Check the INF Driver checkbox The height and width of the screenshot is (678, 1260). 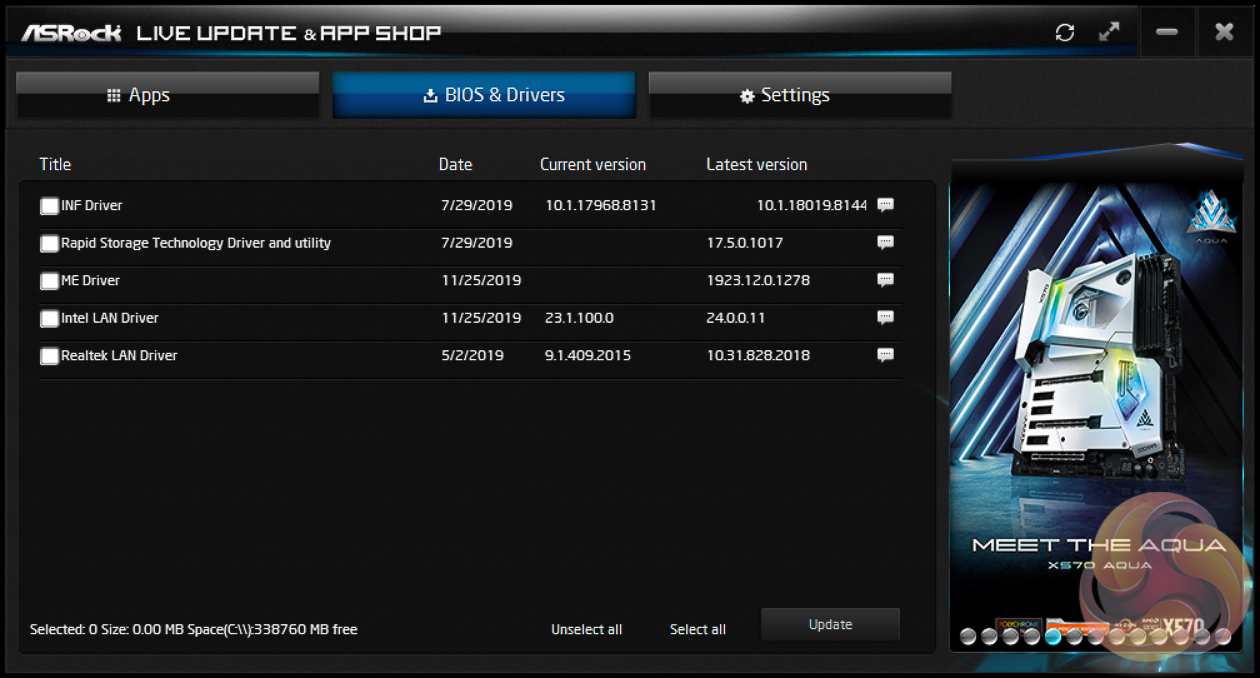49,206
